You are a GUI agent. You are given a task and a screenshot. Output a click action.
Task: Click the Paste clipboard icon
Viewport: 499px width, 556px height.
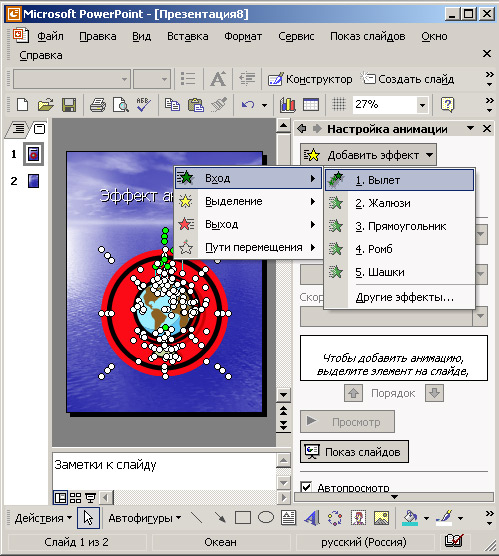coord(195,105)
